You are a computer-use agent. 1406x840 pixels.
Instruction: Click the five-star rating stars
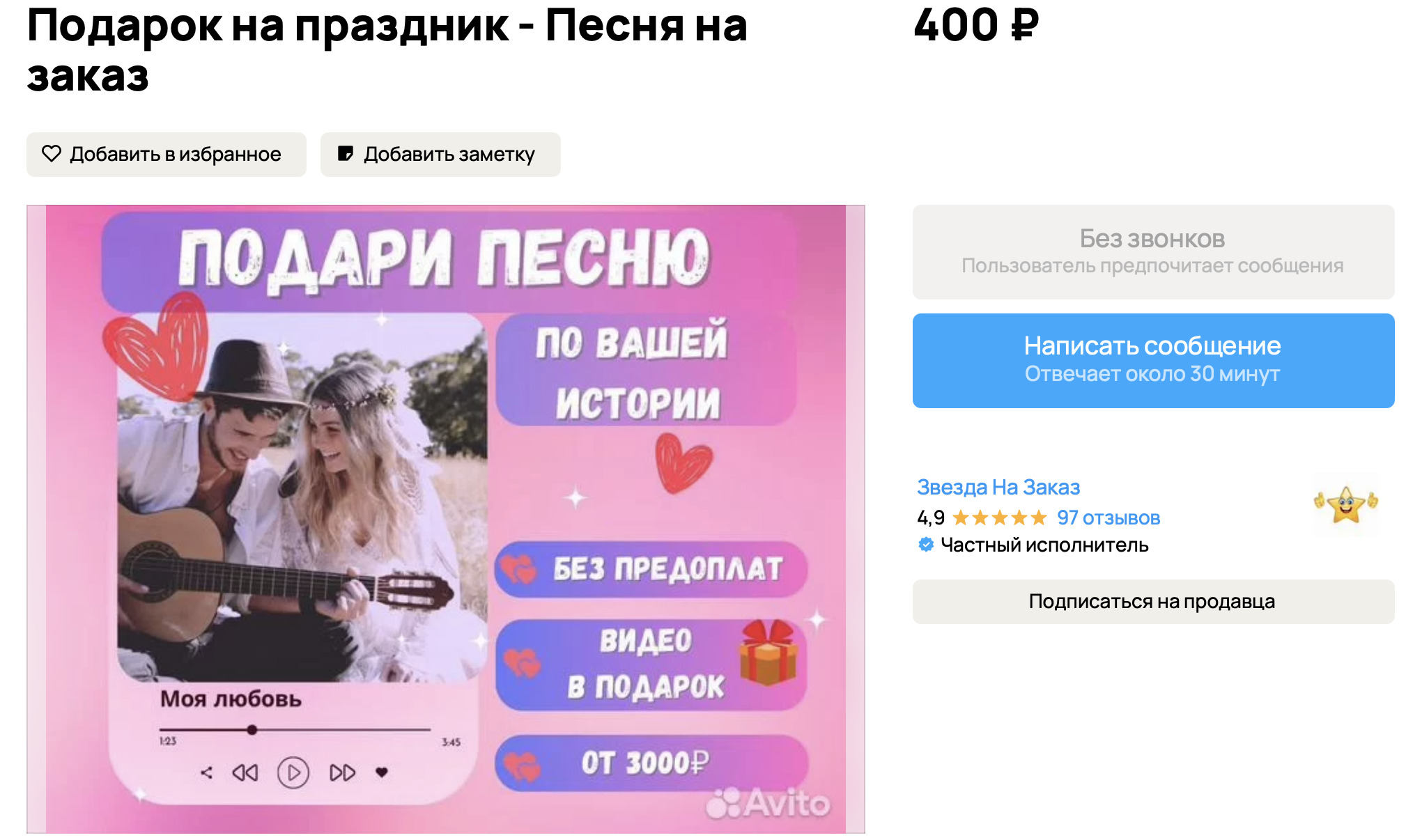(999, 518)
